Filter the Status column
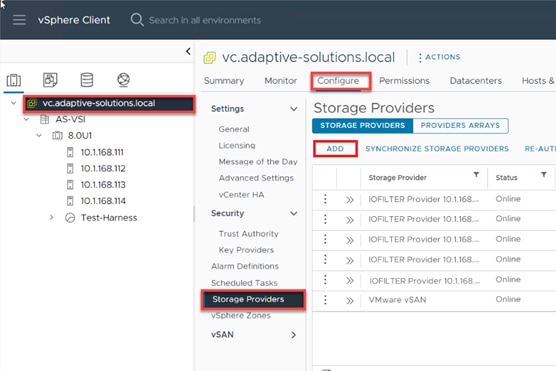 [544, 175]
